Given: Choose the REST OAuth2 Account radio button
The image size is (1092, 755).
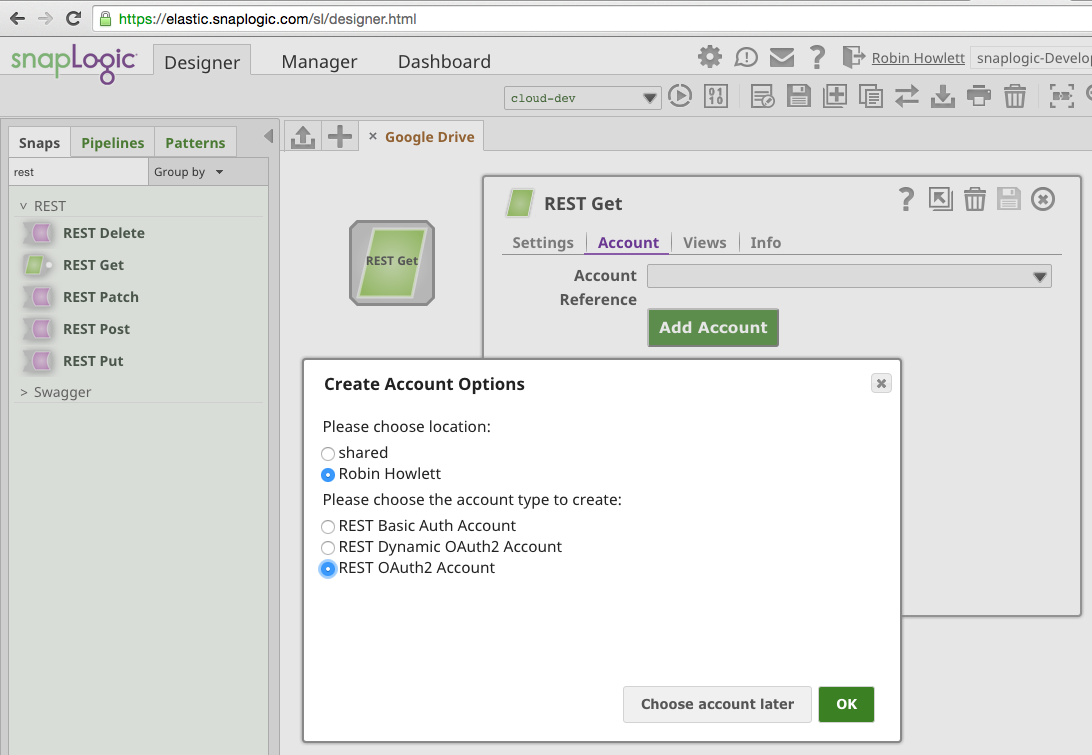Looking at the screenshot, I should 328,569.
